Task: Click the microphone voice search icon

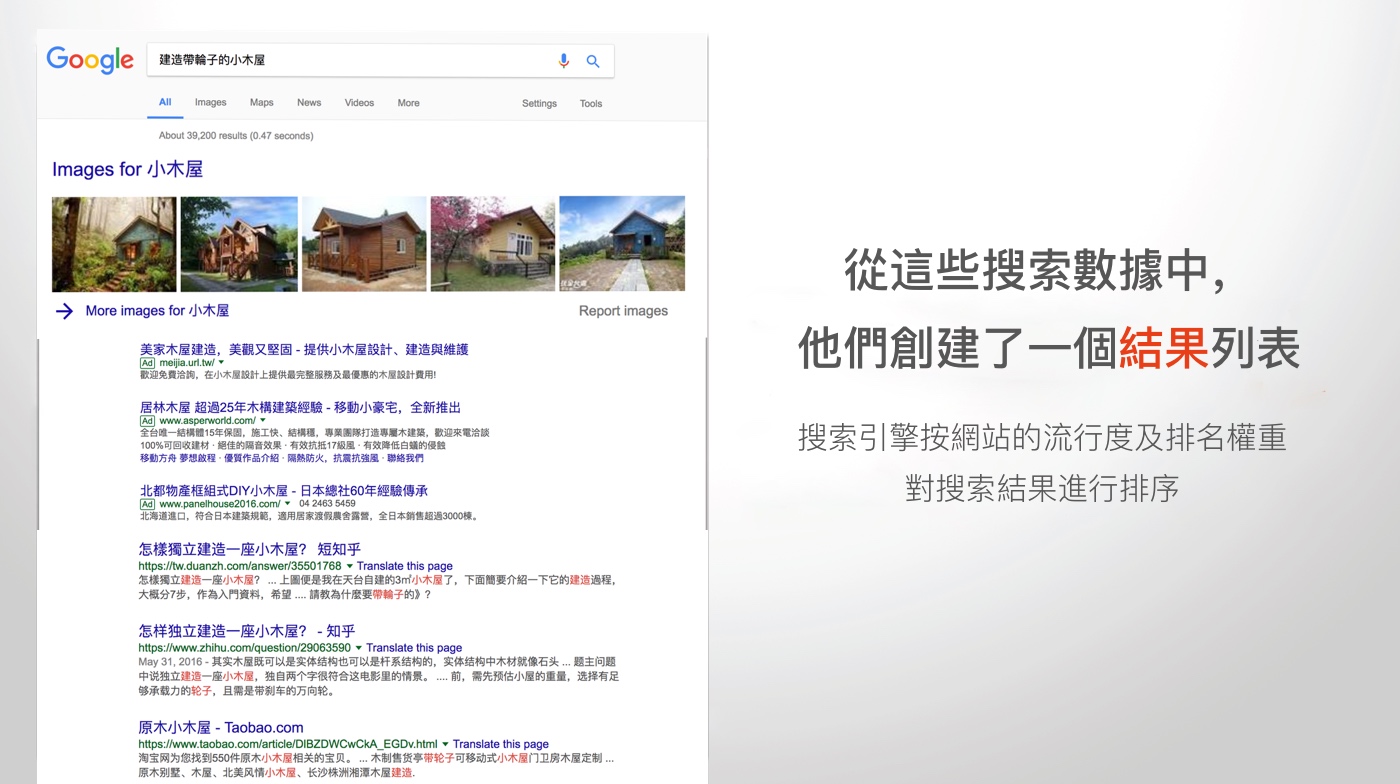Action: coord(563,61)
